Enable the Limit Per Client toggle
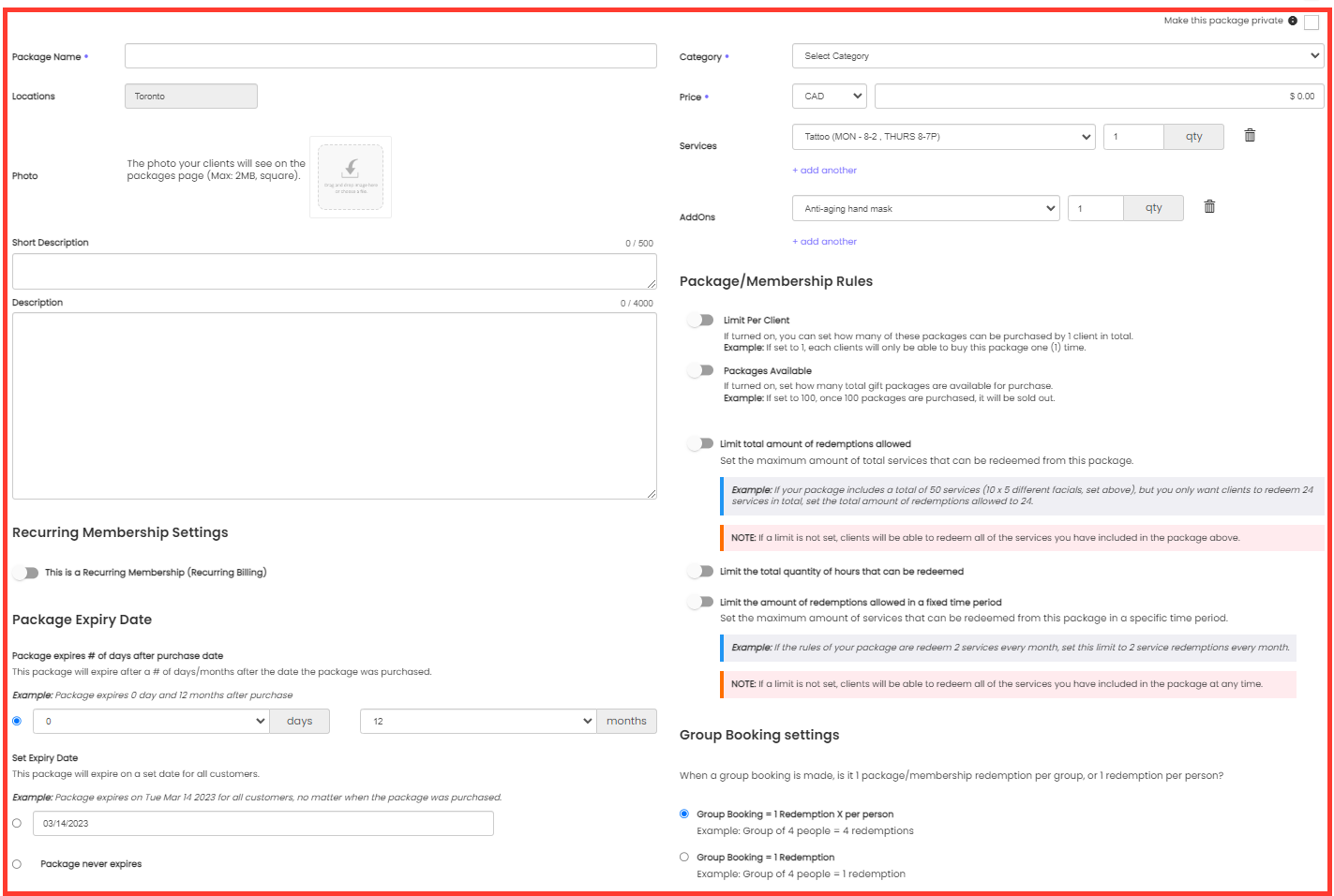Screen dimensions: 1334x896 [701, 321]
